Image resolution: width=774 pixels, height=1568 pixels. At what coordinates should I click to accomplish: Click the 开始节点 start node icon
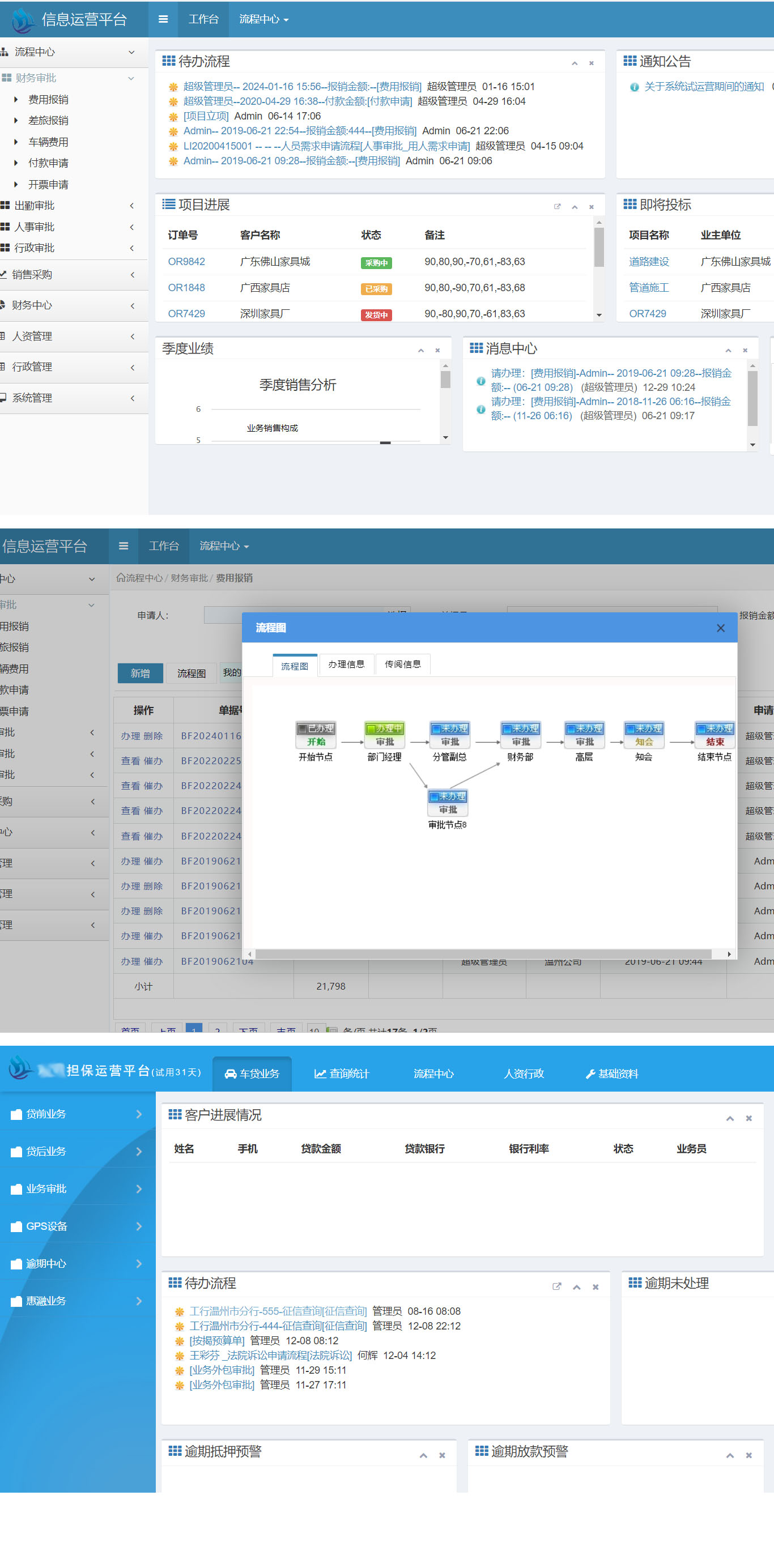pyautogui.click(x=316, y=735)
